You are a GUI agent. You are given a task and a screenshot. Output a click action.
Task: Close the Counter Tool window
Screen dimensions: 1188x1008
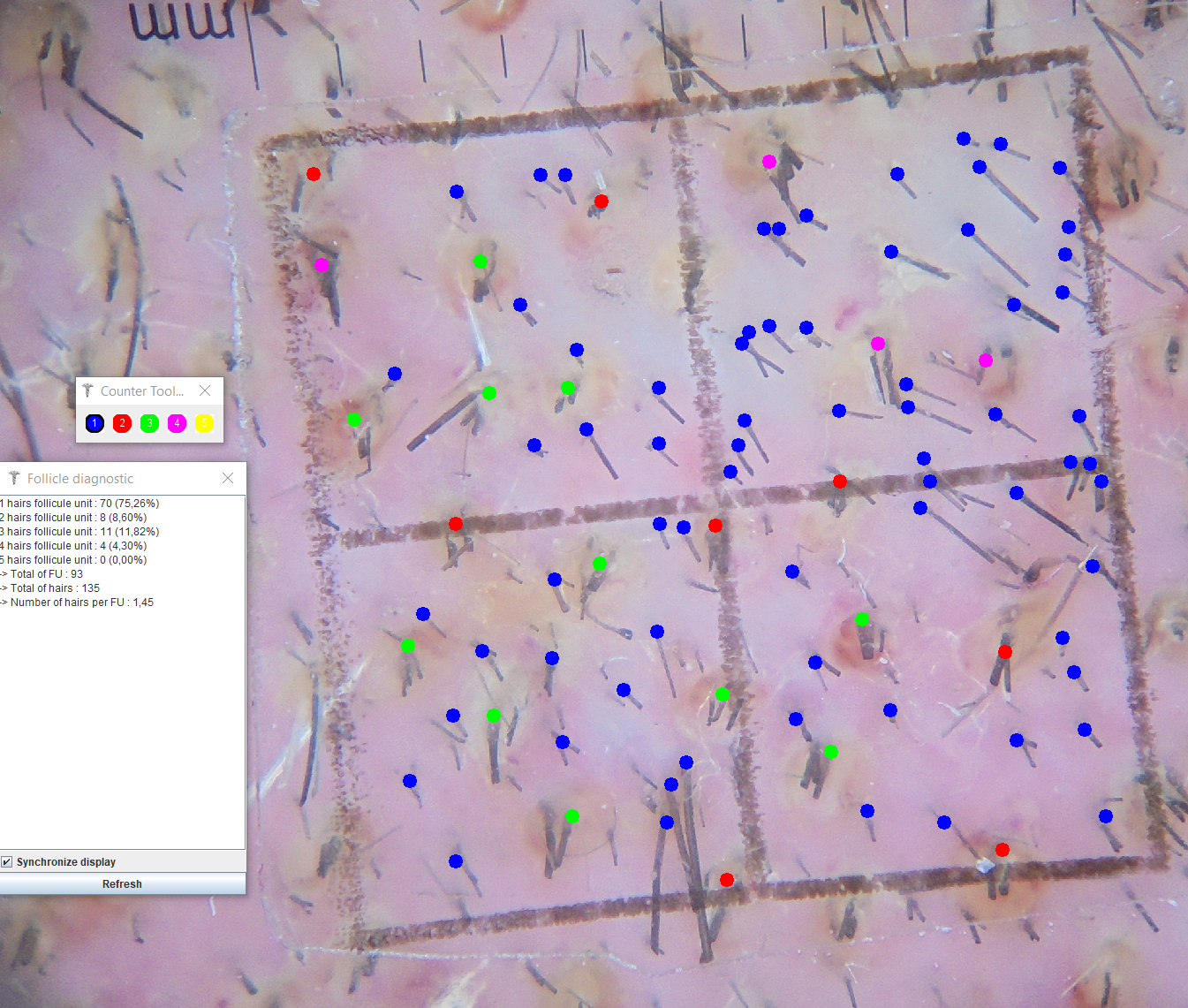coord(205,390)
